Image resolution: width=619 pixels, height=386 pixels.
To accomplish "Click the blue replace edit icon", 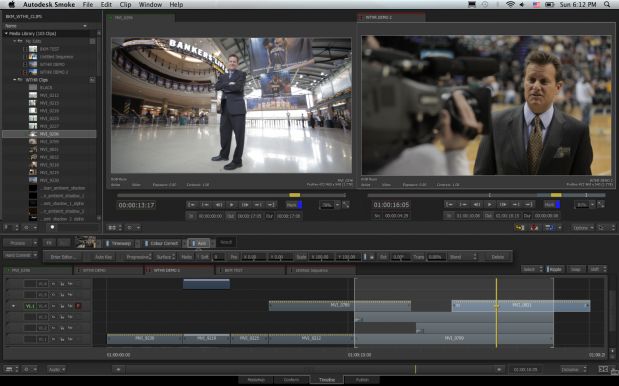I will (x=549, y=228).
